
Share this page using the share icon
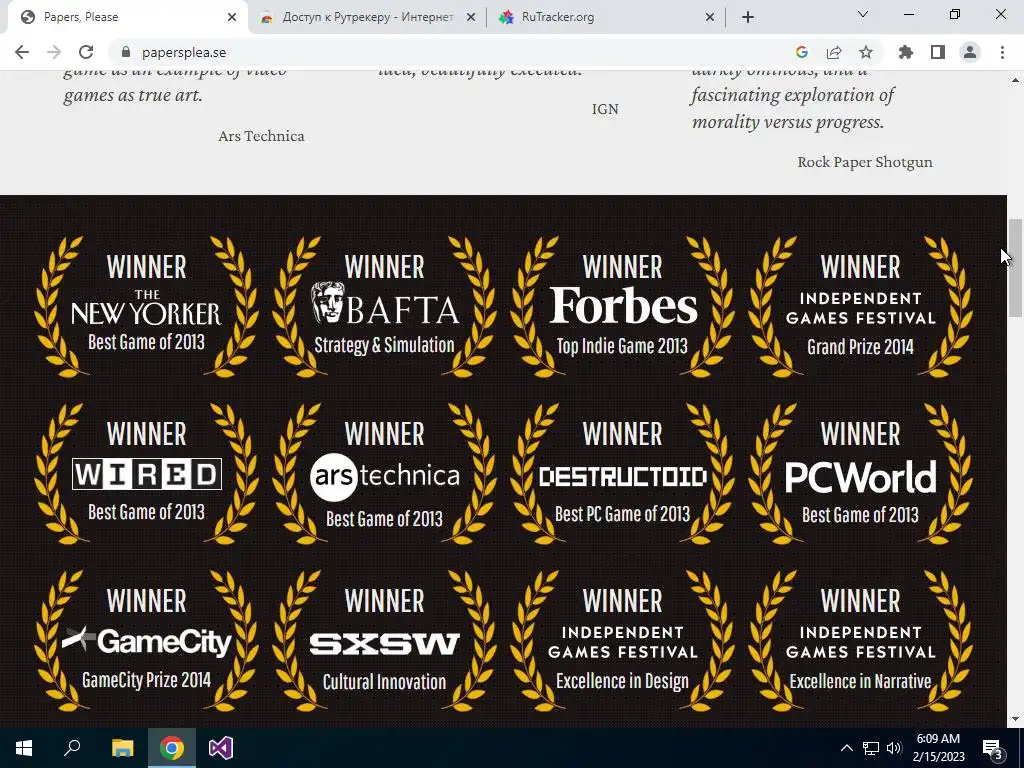pos(834,52)
